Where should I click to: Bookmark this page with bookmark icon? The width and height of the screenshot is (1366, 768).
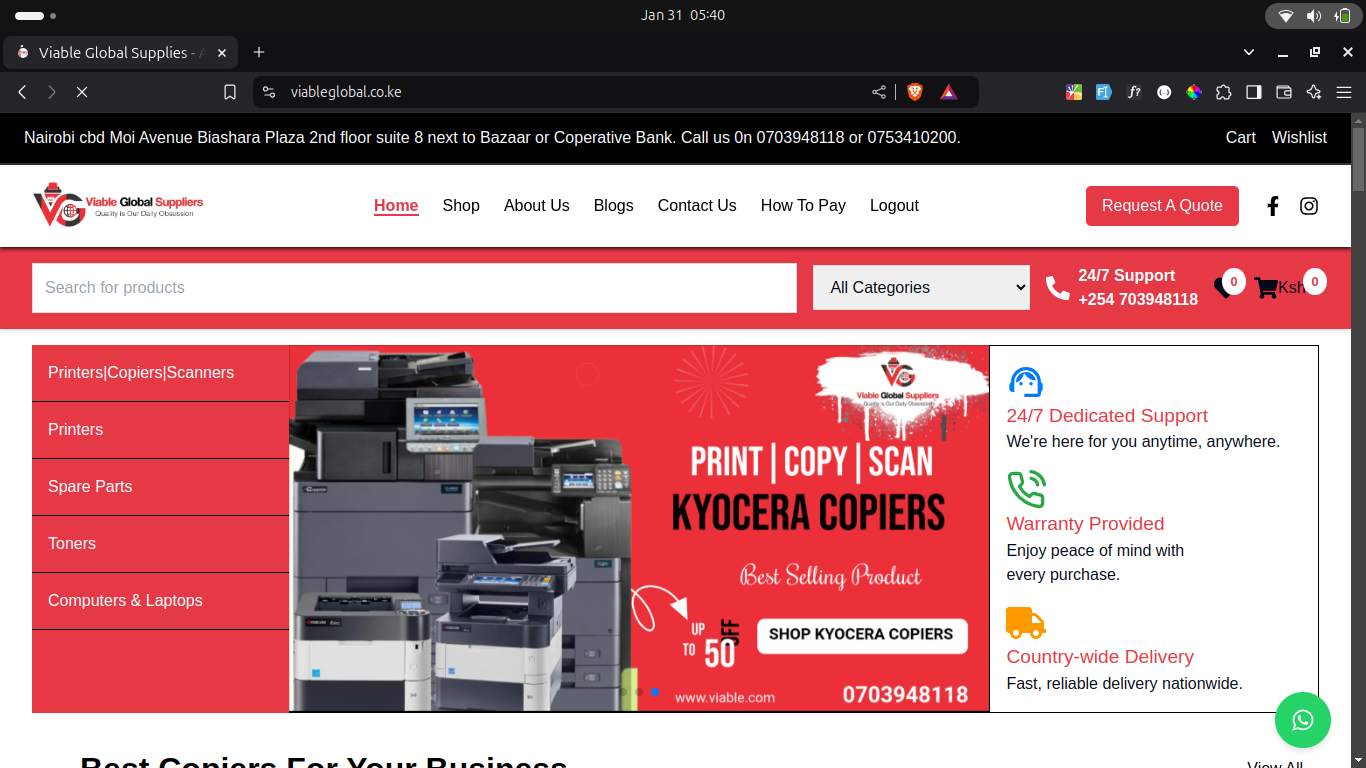(230, 92)
